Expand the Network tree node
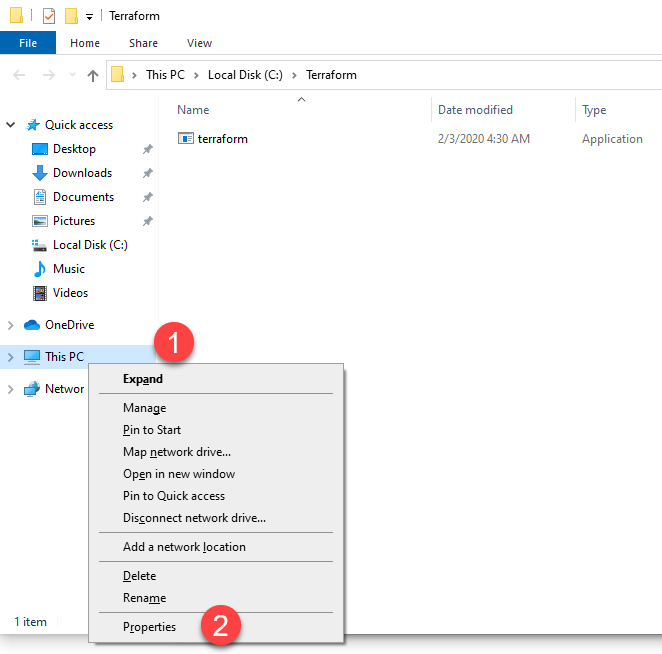 click(11, 389)
